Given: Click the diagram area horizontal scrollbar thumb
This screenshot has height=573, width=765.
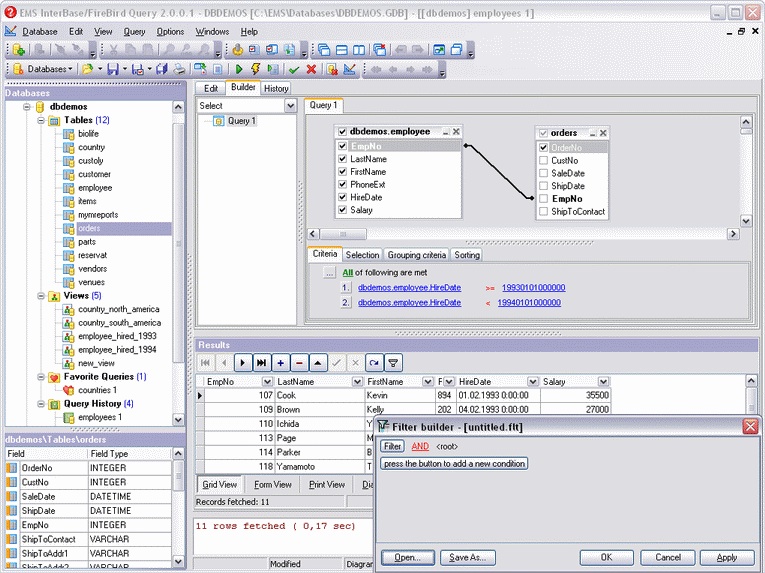Looking at the screenshot, I should click(x=343, y=234).
